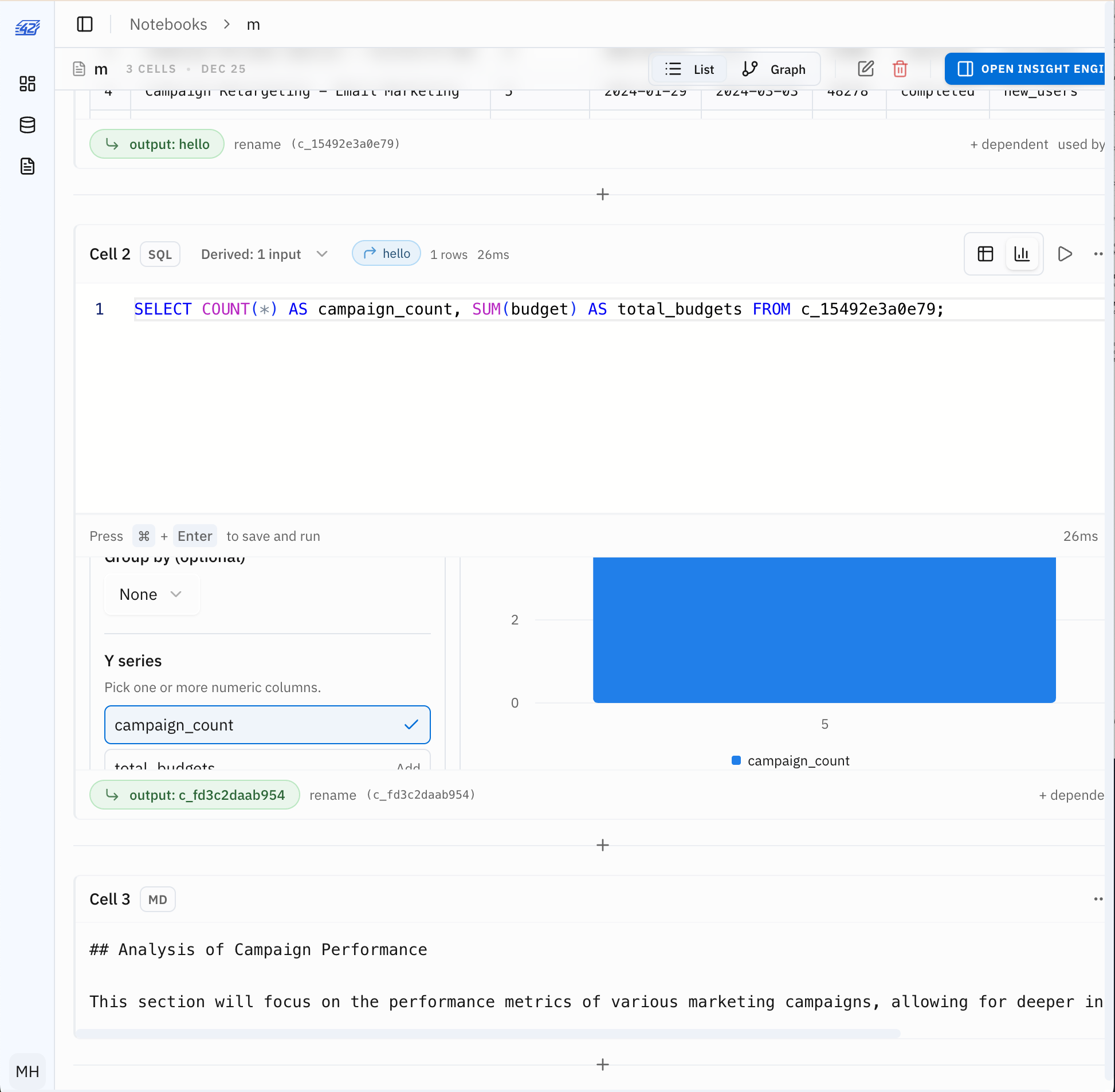The image size is (1115, 1092).
Task: Open the dashboard grid icon in sidebar
Action: point(28,84)
